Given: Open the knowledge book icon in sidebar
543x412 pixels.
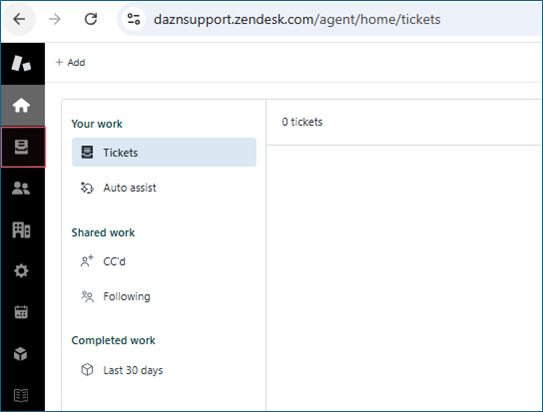Looking at the screenshot, I should [x=21, y=395].
